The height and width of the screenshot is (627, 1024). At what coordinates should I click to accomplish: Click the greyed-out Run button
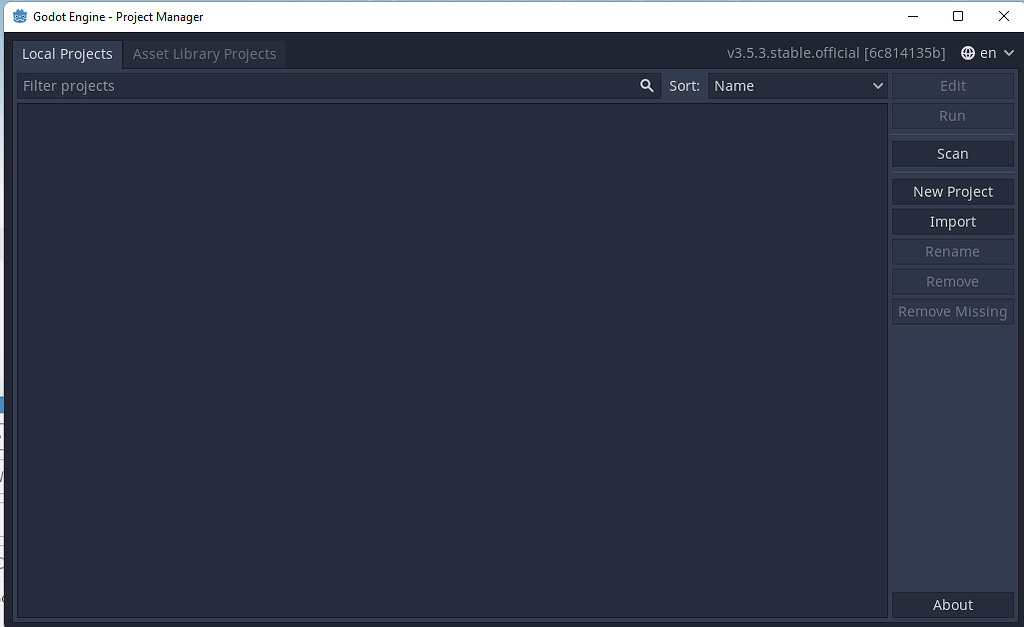[x=953, y=116]
